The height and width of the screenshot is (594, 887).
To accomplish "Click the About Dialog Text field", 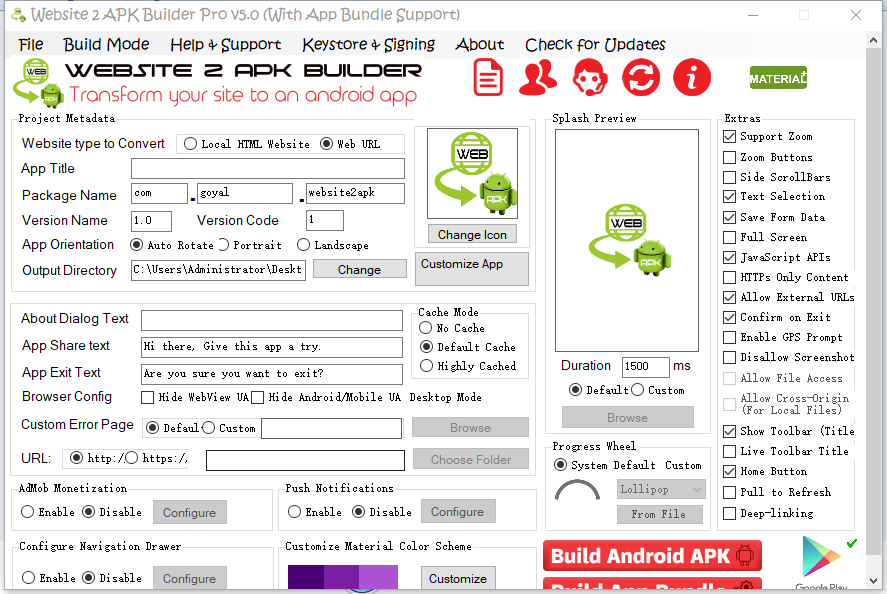I will point(272,320).
